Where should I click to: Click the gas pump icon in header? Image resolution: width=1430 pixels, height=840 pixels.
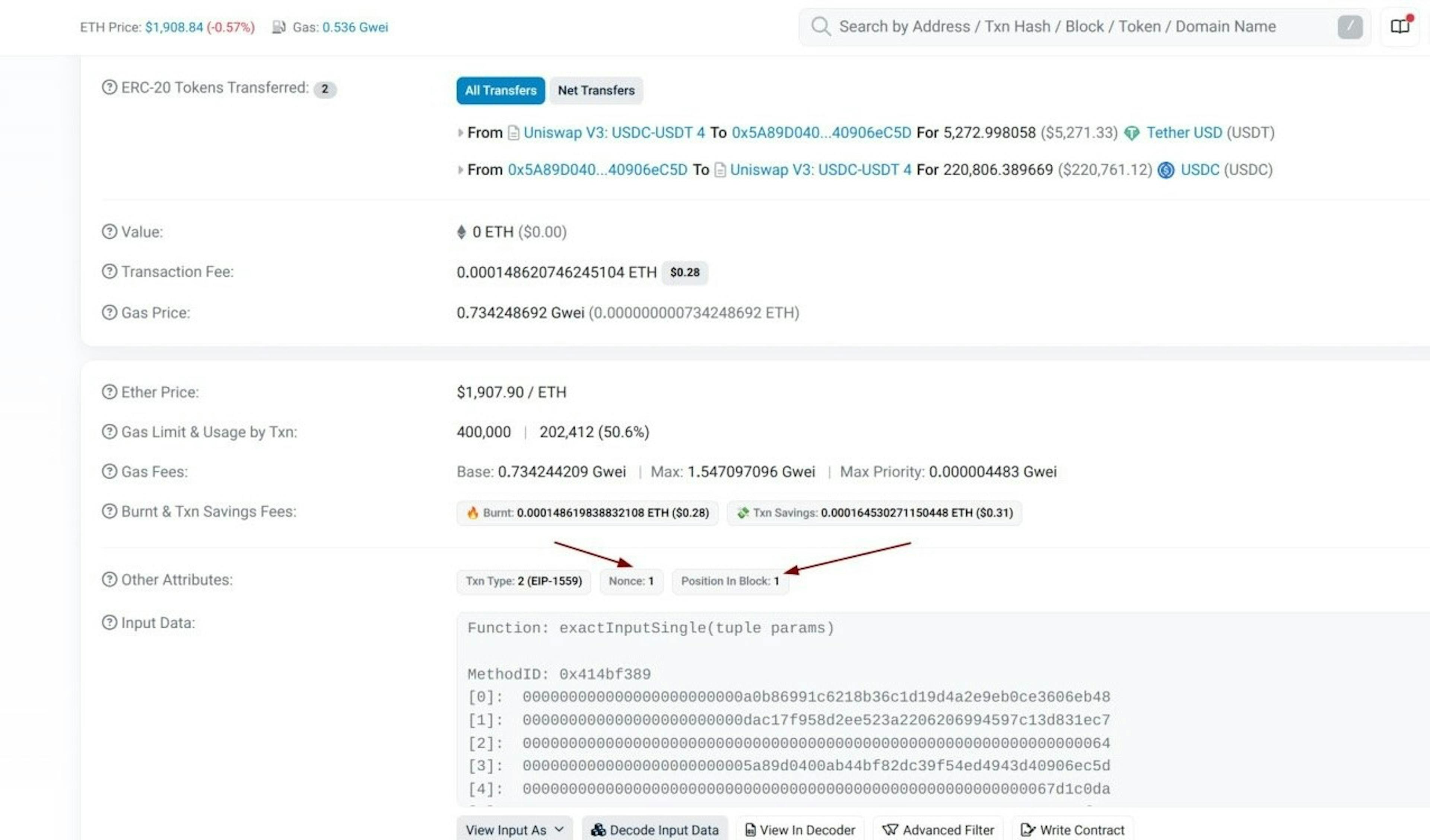(x=278, y=27)
